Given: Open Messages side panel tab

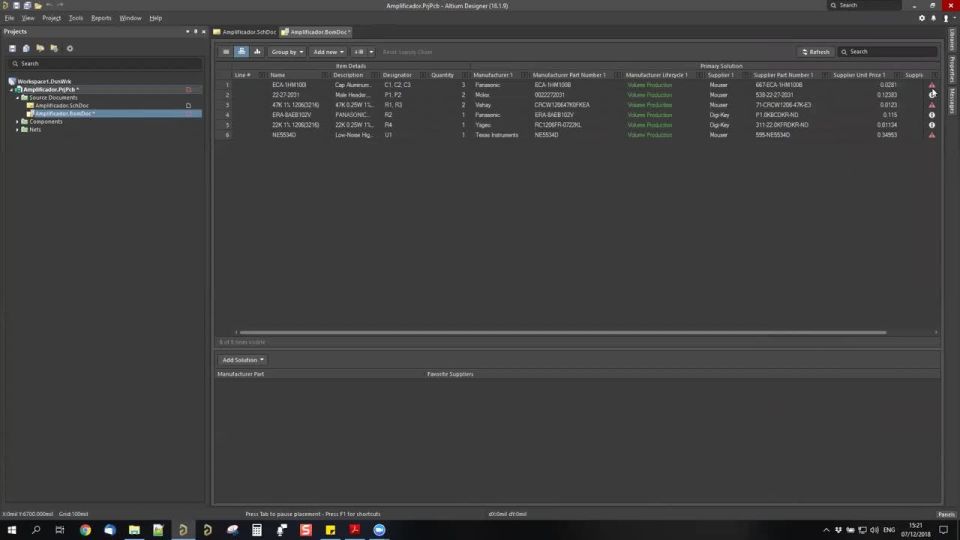Looking at the screenshot, I should pyautogui.click(x=952, y=100).
